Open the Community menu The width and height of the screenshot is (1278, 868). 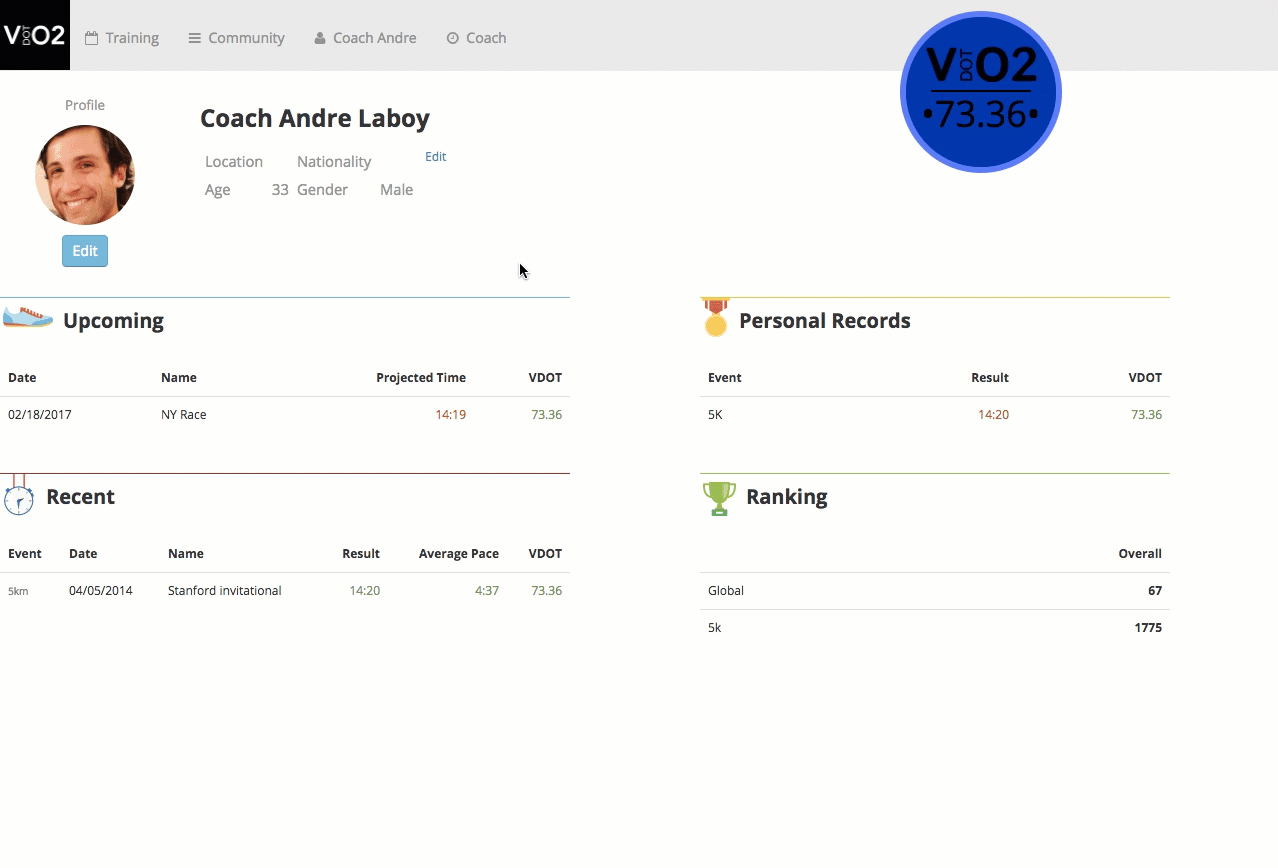coord(236,38)
